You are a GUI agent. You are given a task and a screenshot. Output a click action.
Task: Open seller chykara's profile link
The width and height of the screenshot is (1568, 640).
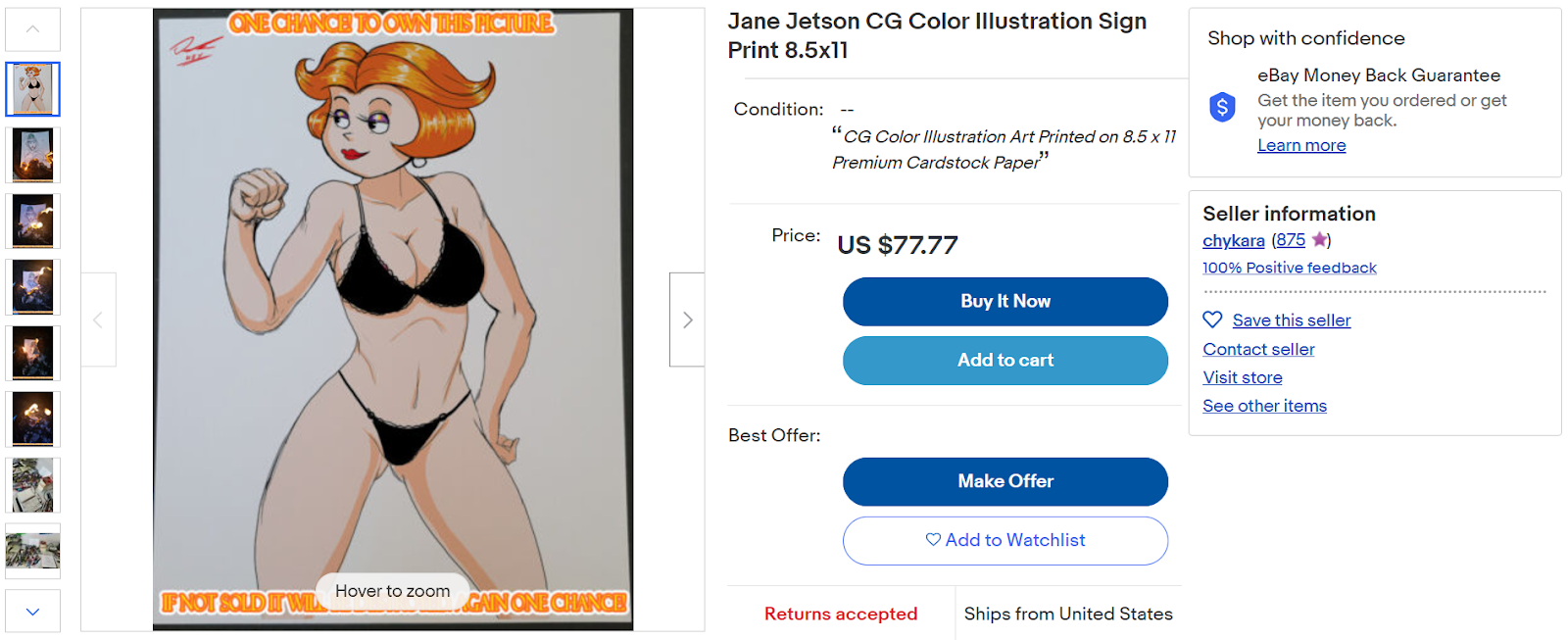tap(1233, 240)
